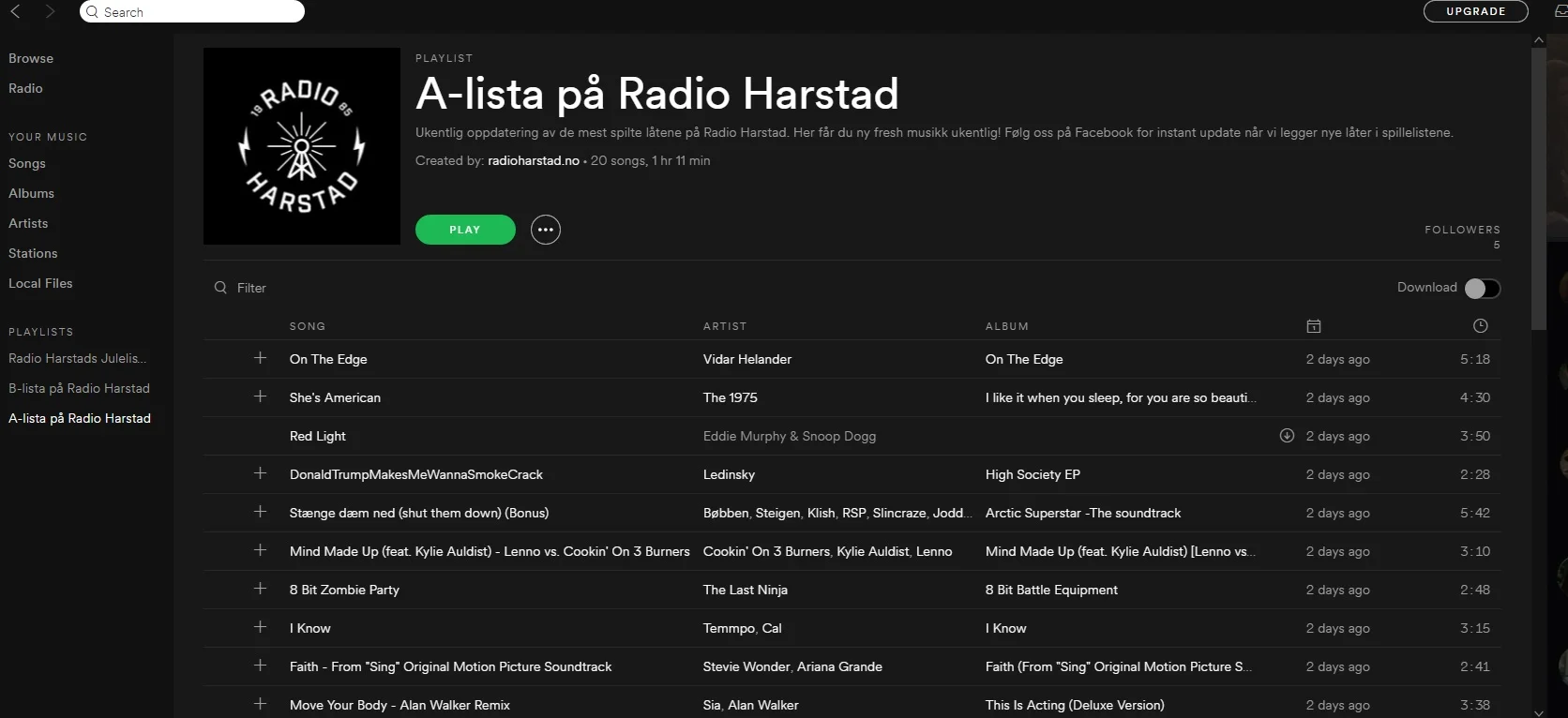Click the Search input field
This screenshot has width=1568, height=718.
192,11
